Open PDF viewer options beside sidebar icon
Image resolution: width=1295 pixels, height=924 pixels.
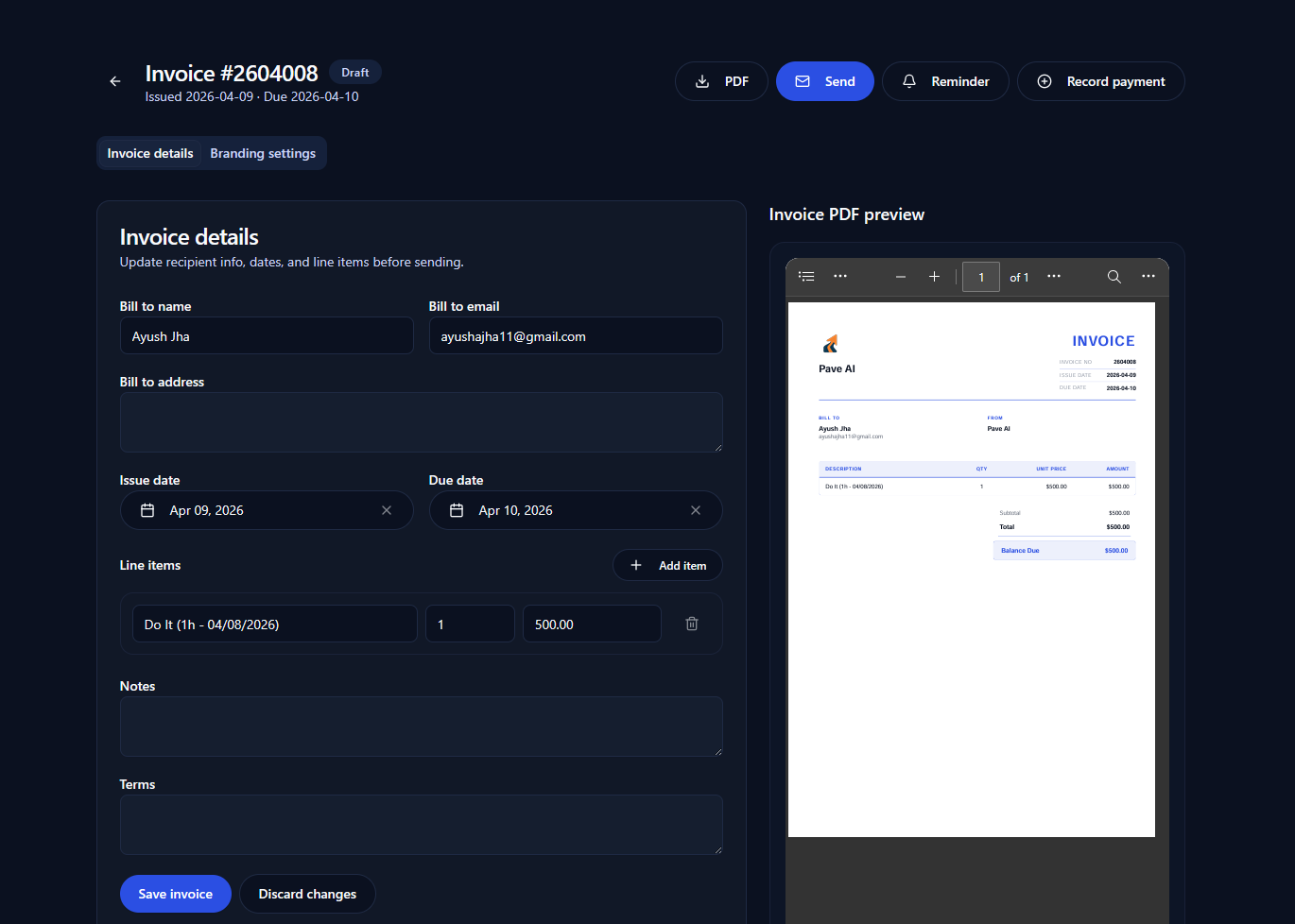840,277
